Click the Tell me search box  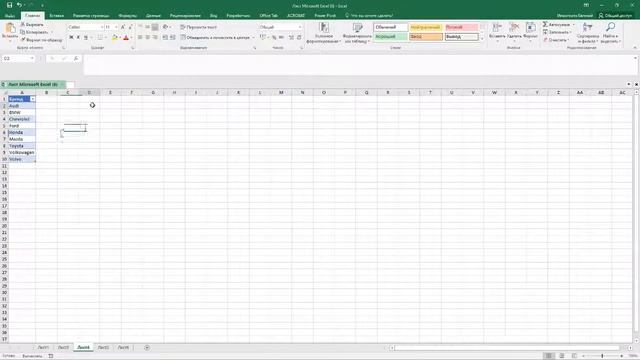369,16
